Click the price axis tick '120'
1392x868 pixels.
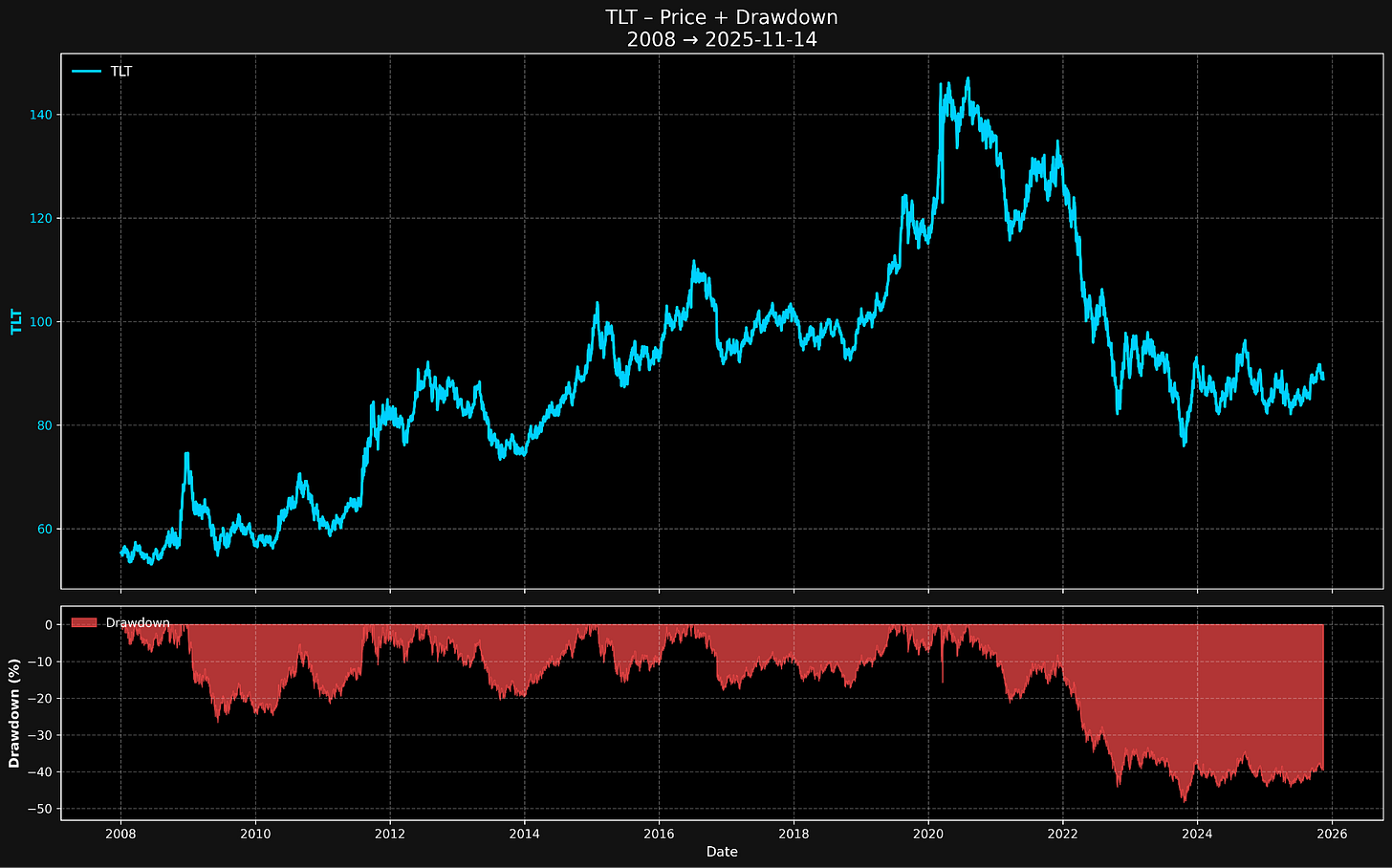pyautogui.click(x=42, y=218)
